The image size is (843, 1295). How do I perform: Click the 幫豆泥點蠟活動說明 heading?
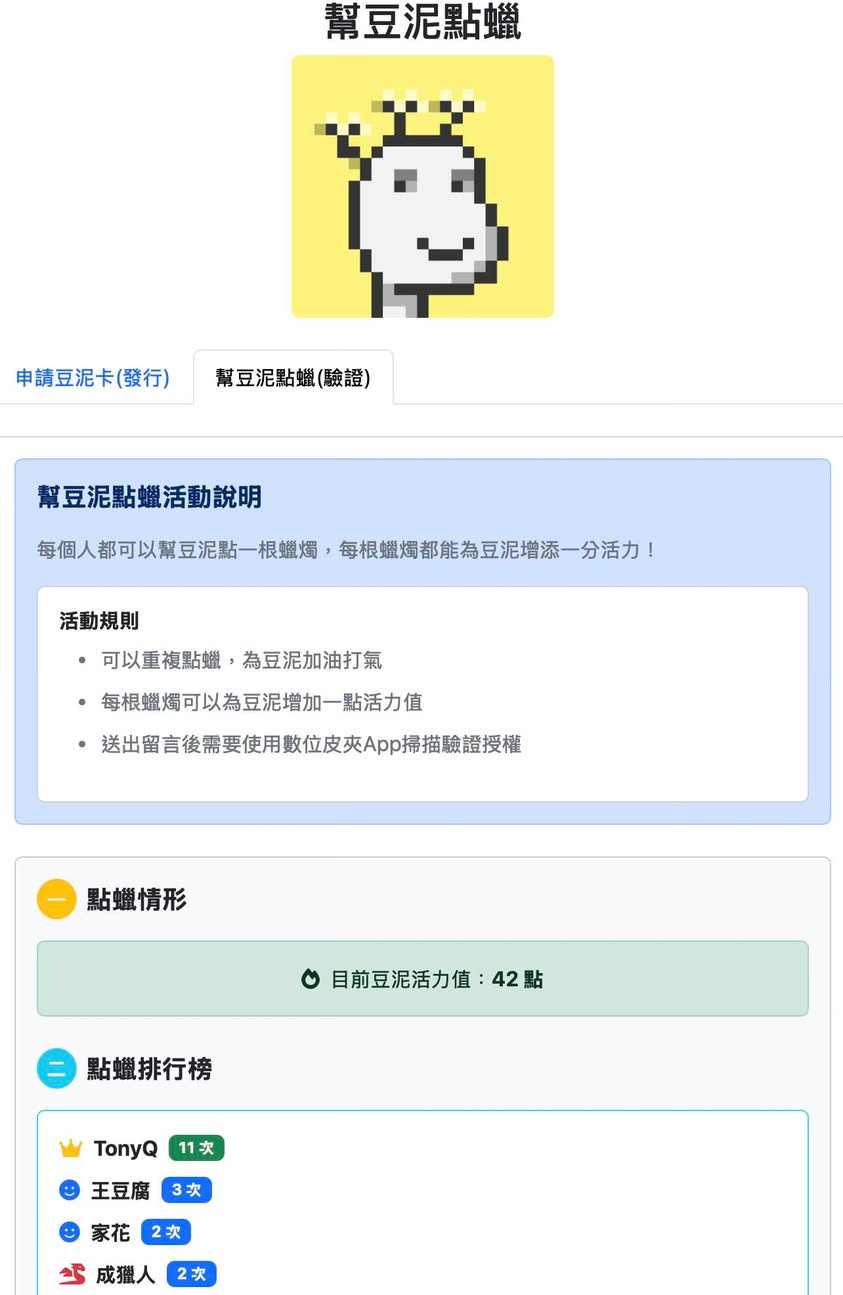click(150, 497)
